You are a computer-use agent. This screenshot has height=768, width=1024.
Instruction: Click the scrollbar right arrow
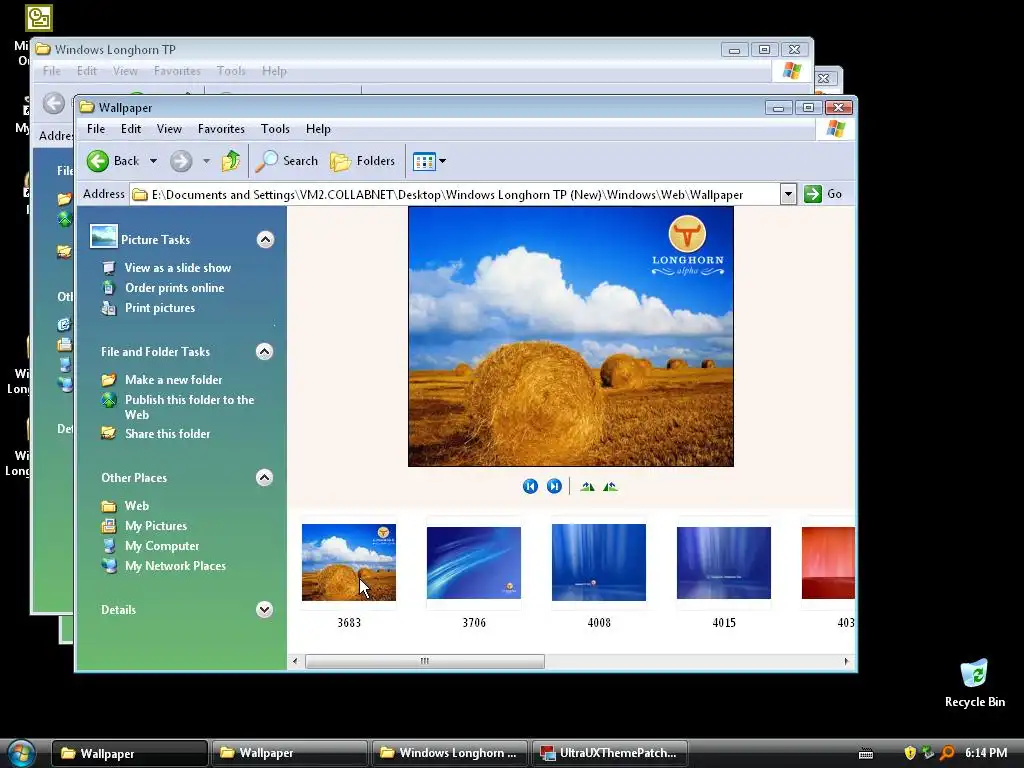[x=846, y=661]
